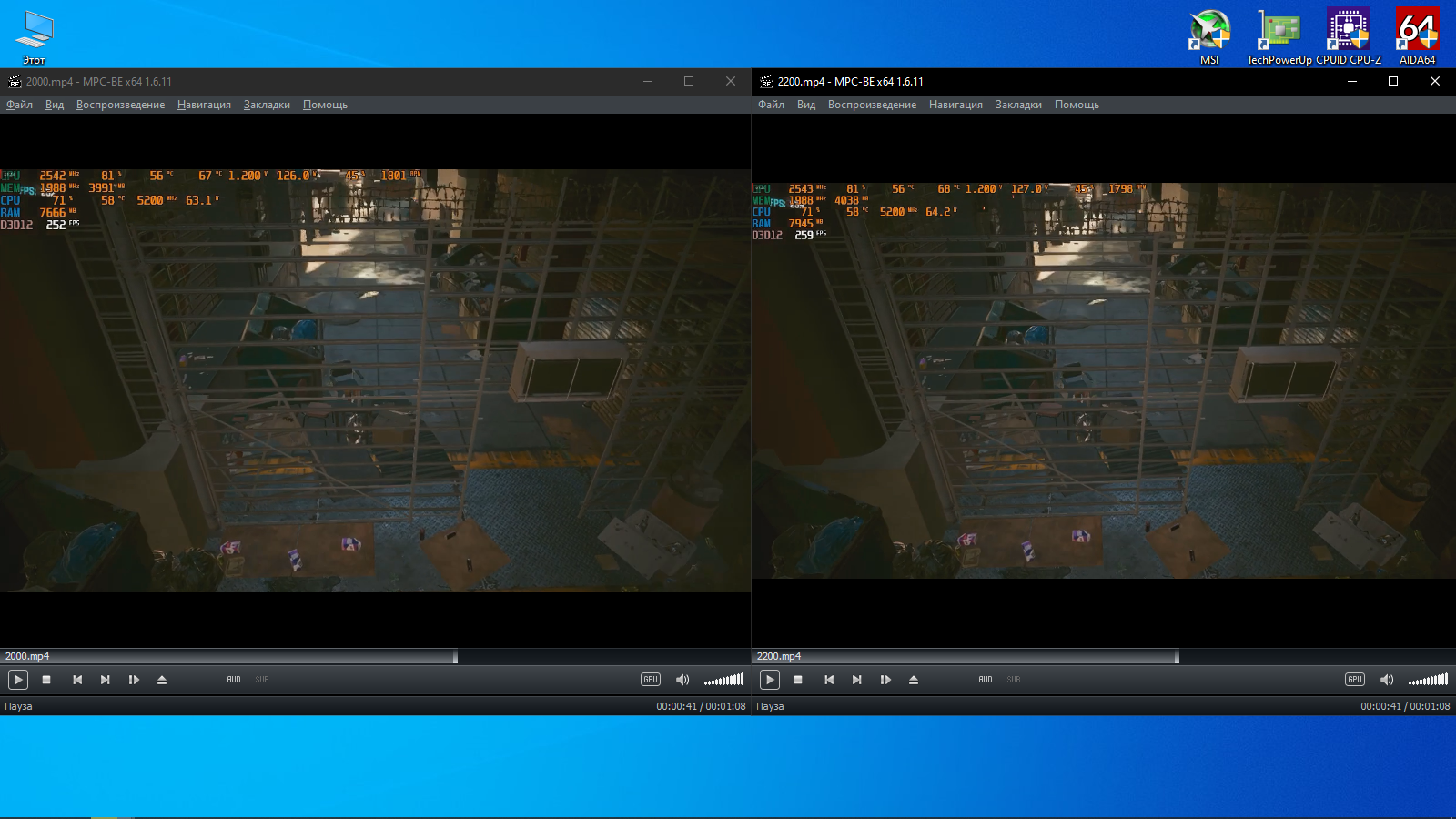Screen dimensions: 1456x819
Task: Click the seek bar of 2000.mp4
Action: pyautogui.click(x=375, y=656)
